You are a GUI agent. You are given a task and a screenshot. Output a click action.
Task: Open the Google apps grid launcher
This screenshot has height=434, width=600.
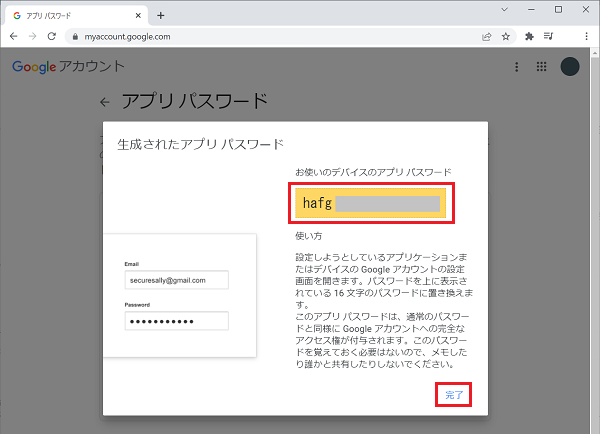point(542,67)
